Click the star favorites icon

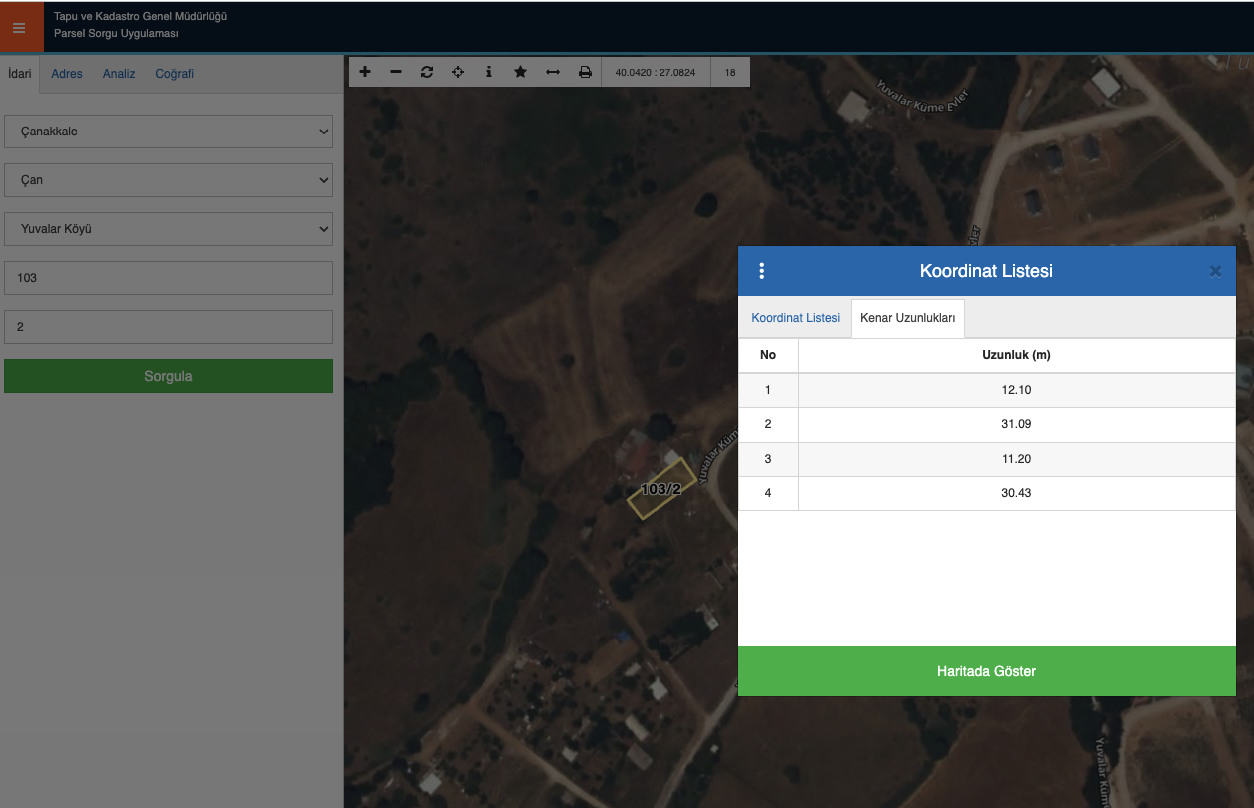(520, 72)
